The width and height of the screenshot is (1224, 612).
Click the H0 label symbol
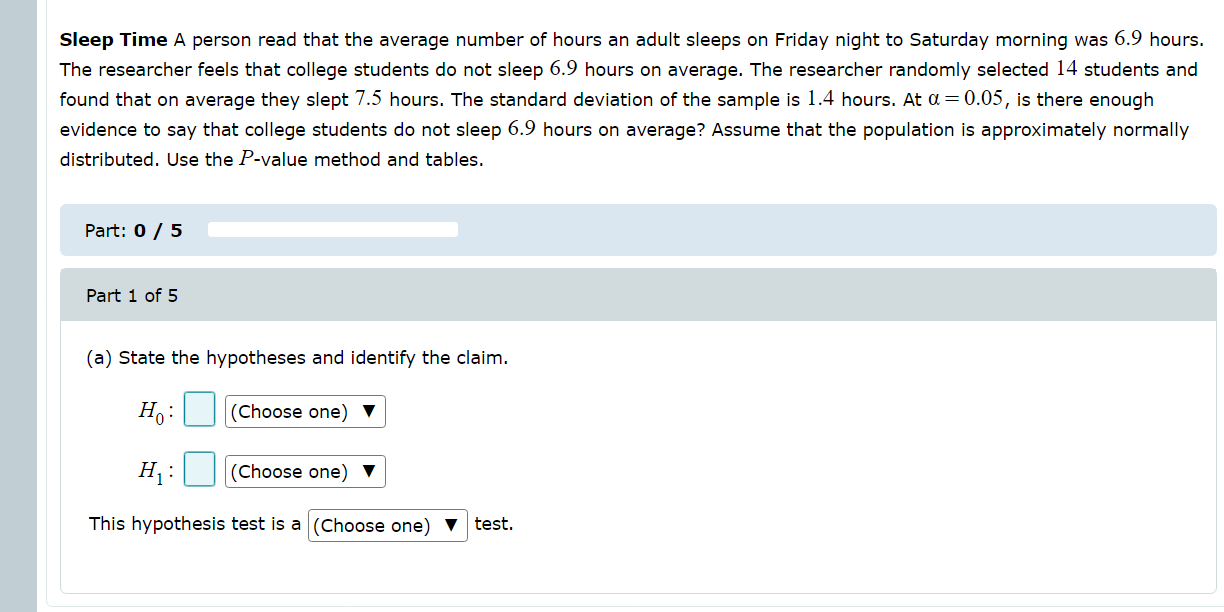[x=151, y=410]
